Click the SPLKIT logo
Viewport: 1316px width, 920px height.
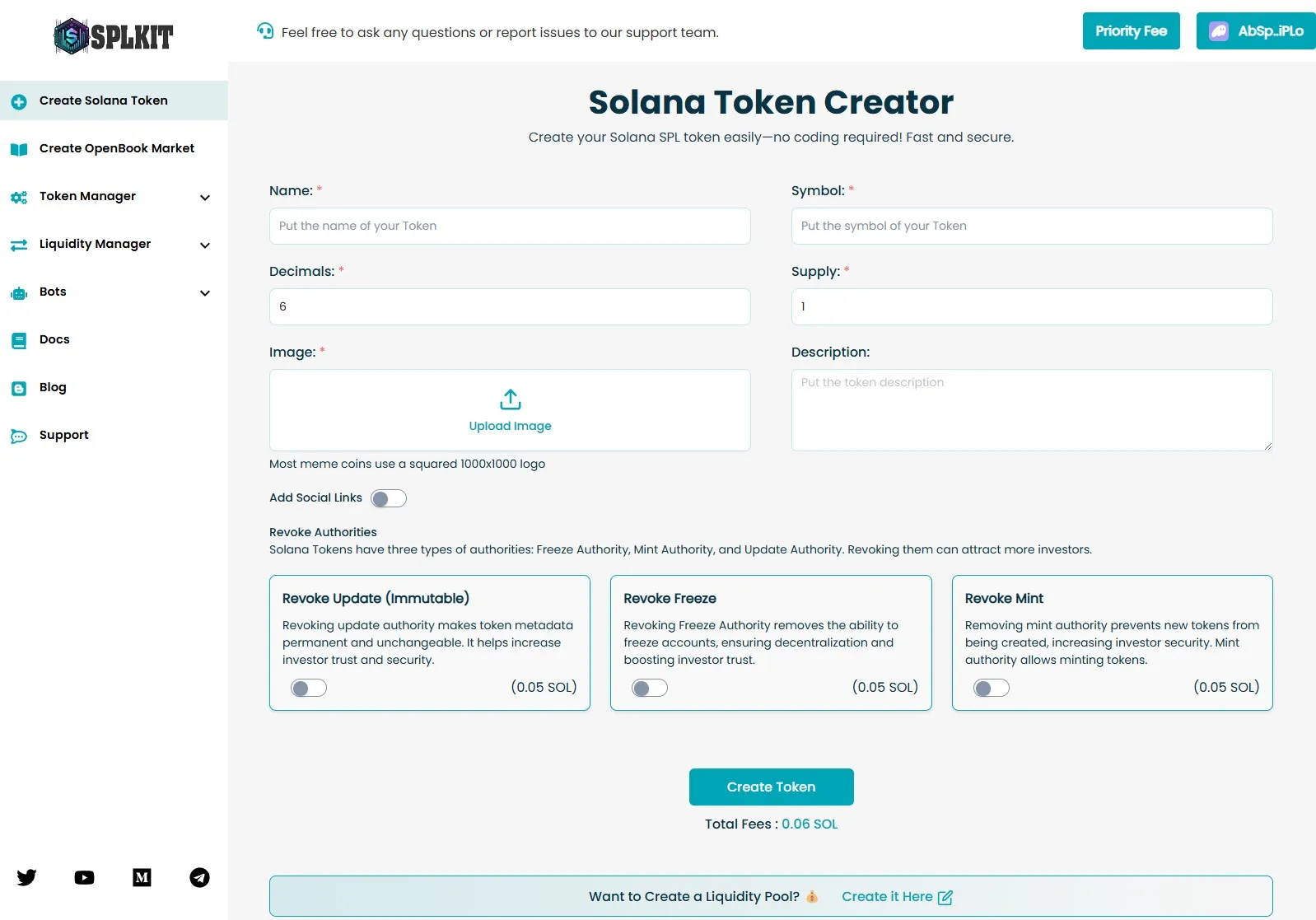pos(114,36)
